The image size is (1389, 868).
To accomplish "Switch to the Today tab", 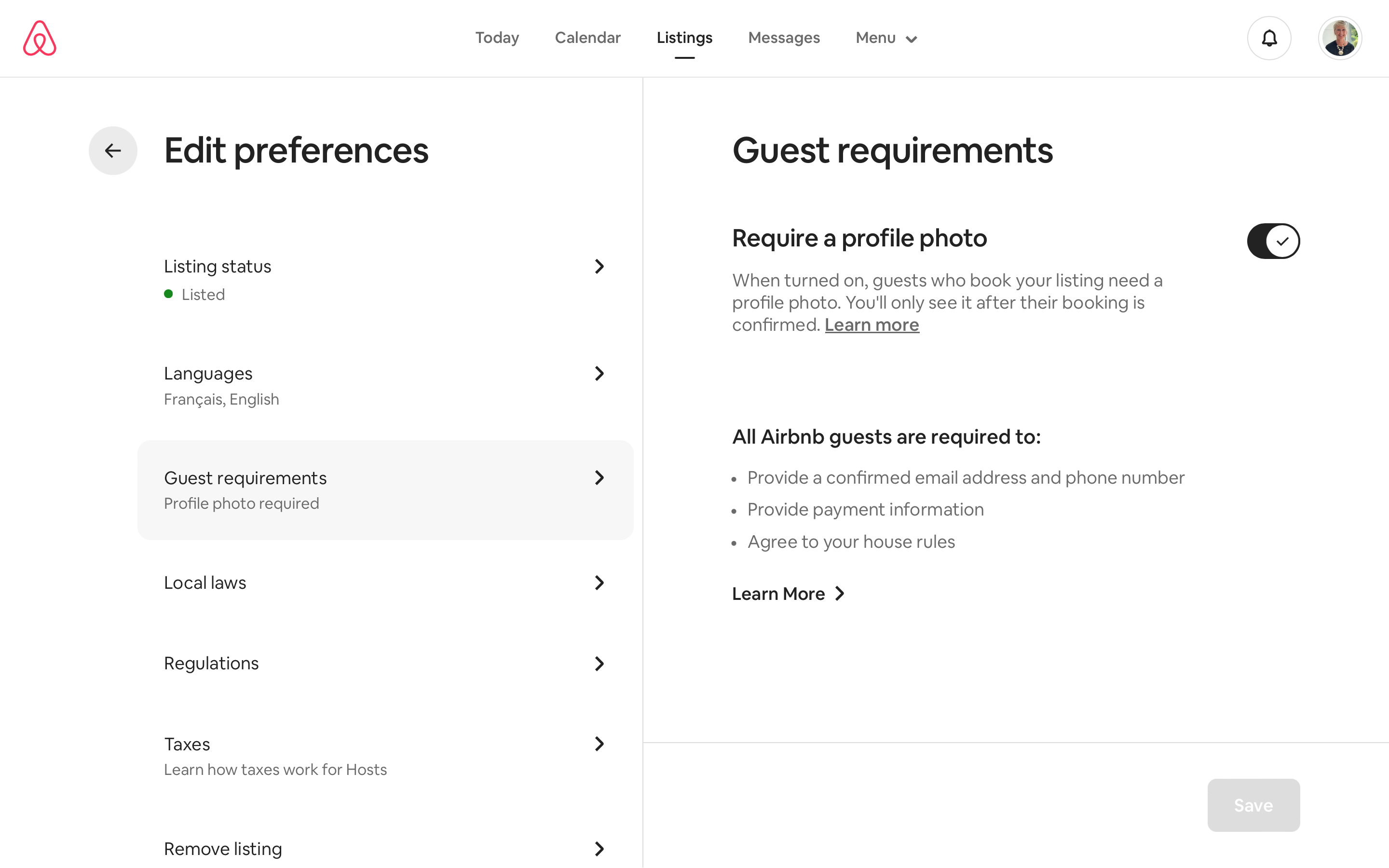I will tap(497, 38).
